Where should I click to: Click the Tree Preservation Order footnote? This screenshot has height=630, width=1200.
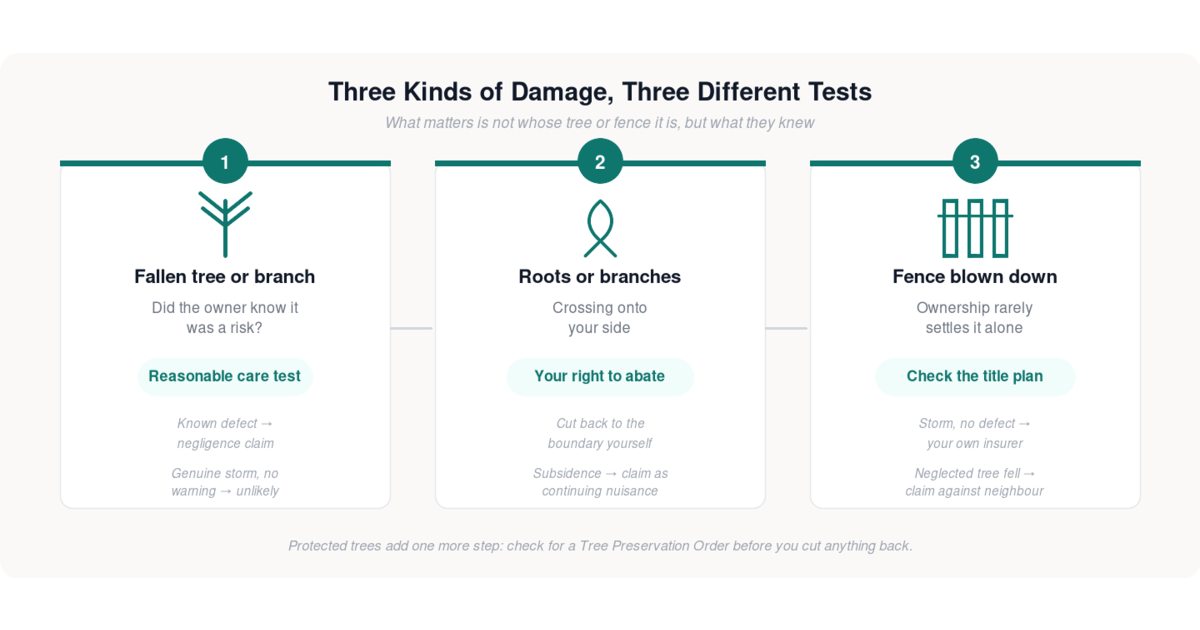tap(600, 546)
